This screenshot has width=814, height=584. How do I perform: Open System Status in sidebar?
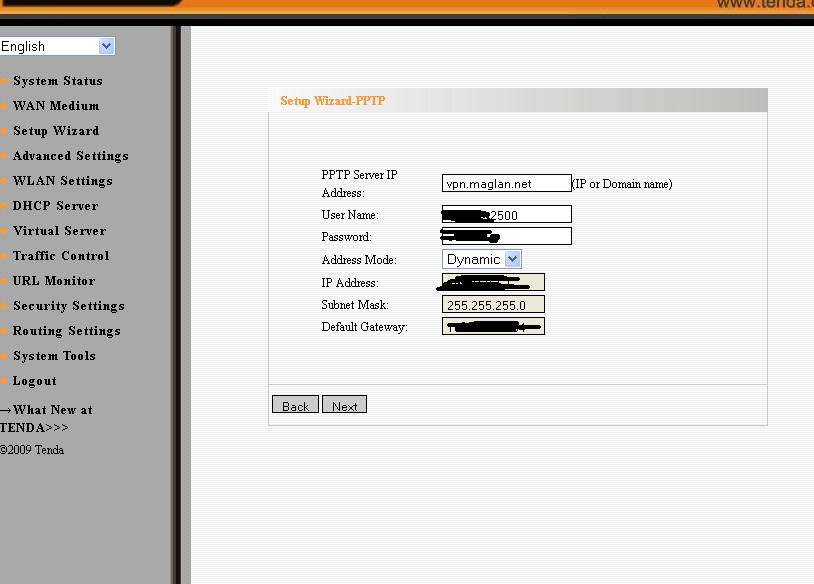(57, 81)
